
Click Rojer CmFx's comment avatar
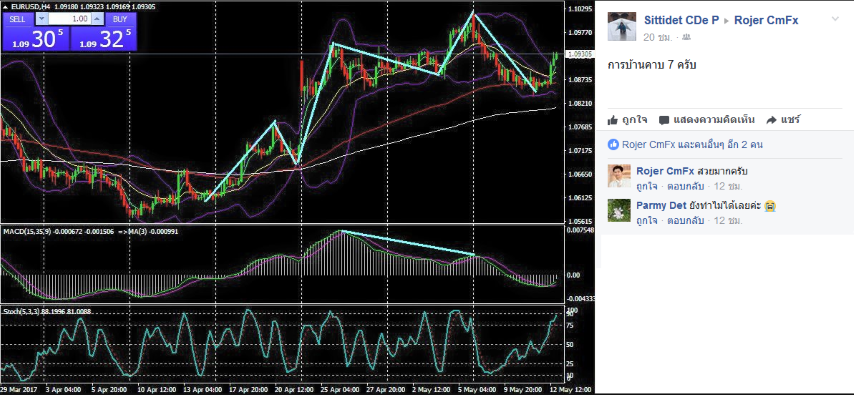click(619, 176)
